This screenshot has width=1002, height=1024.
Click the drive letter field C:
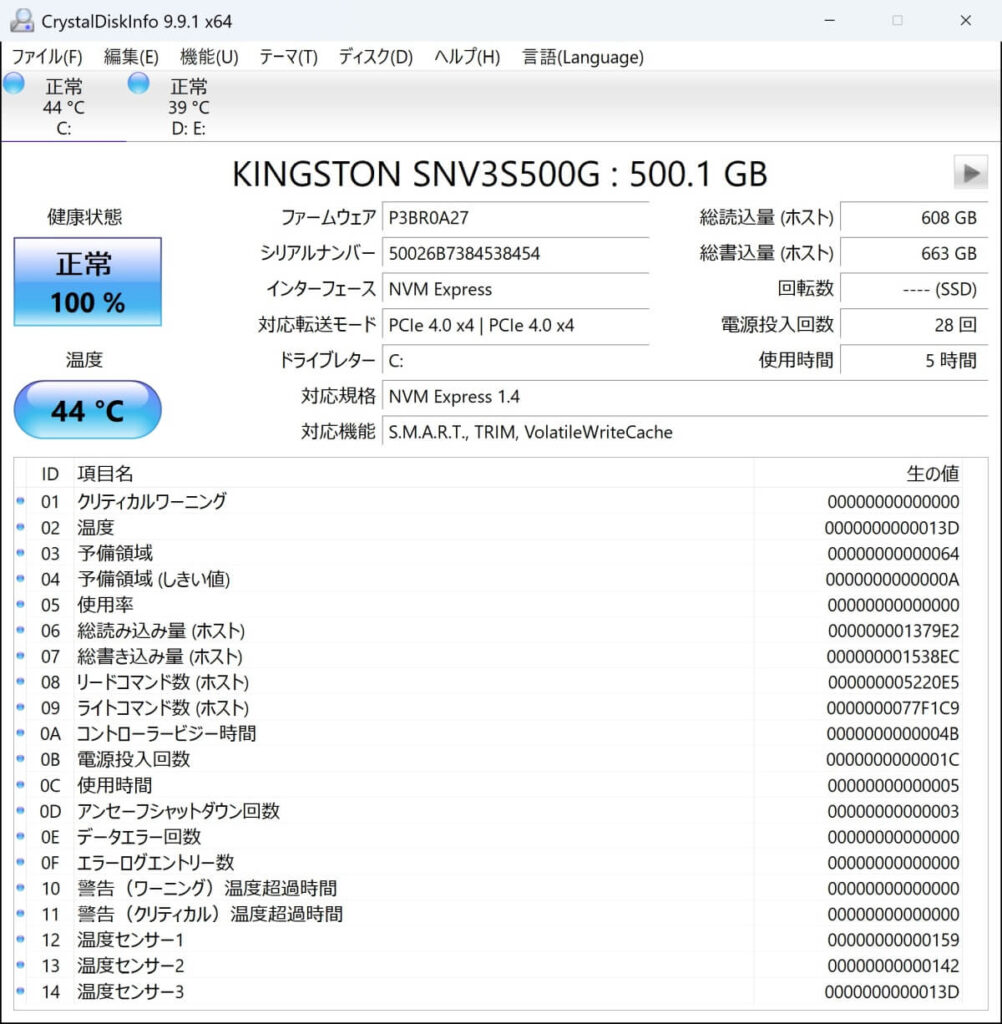pyautogui.click(x=515, y=360)
